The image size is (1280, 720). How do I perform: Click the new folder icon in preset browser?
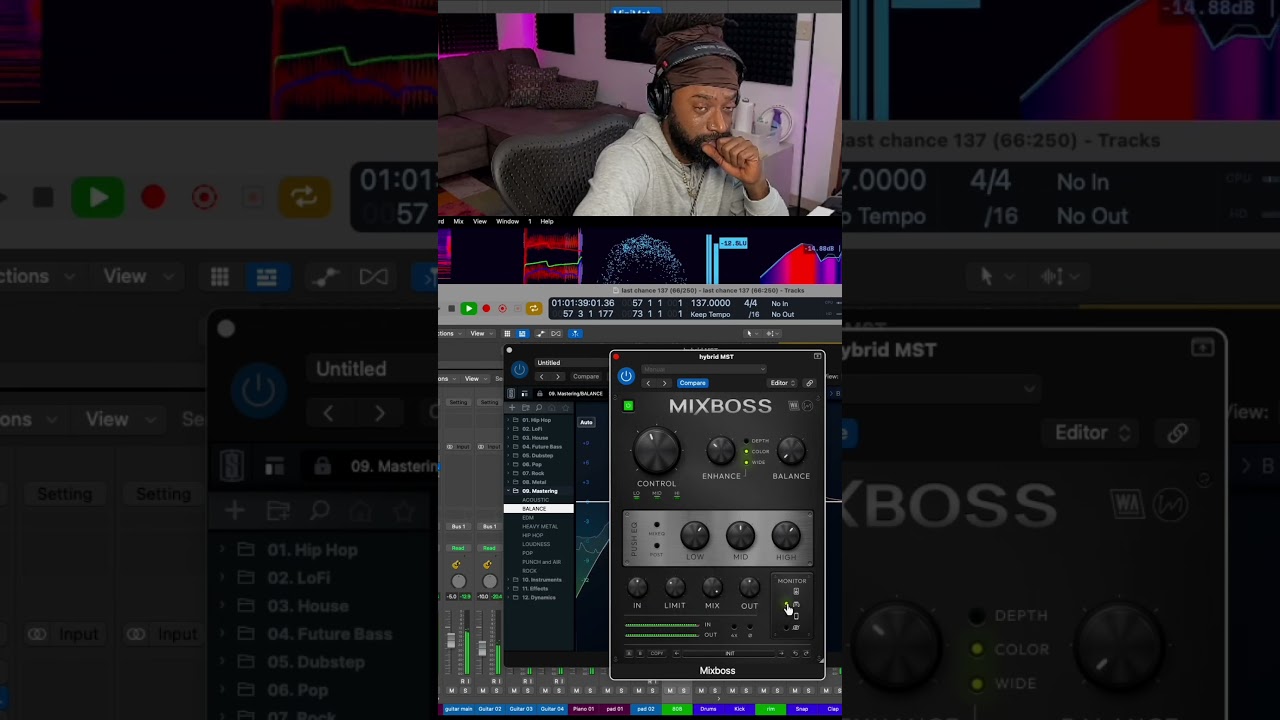point(525,408)
